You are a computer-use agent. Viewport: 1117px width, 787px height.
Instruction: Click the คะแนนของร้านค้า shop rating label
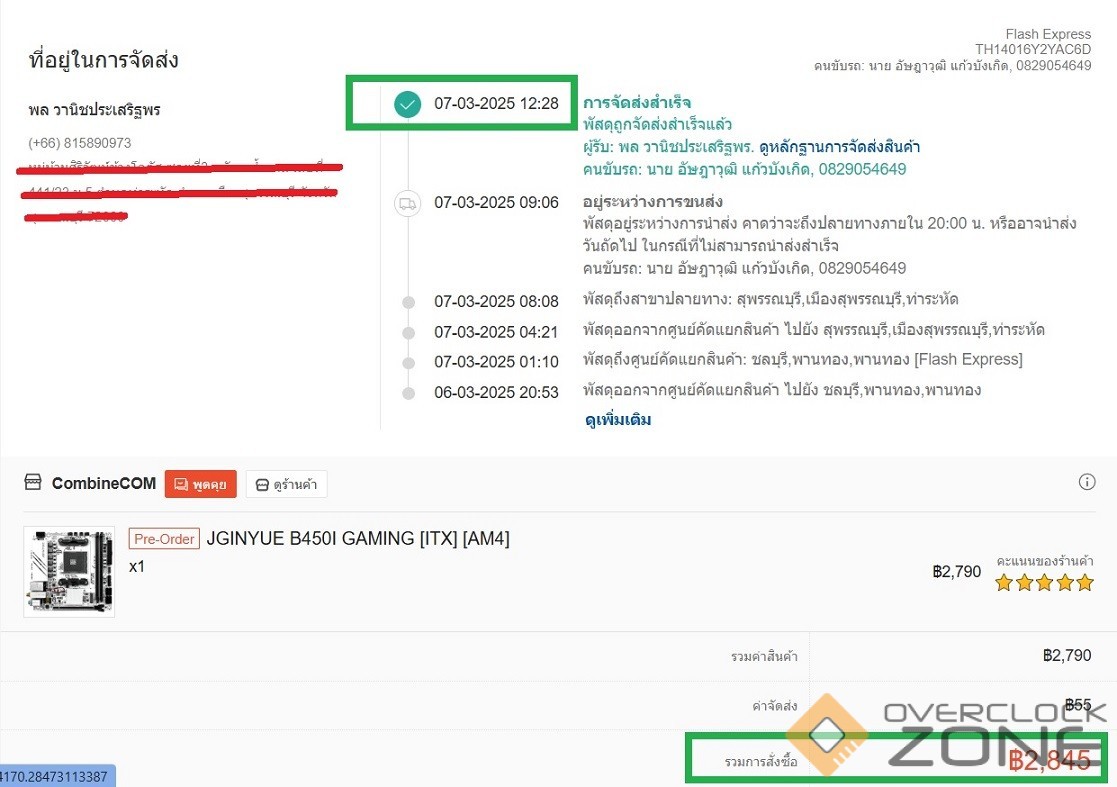(1045, 561)
